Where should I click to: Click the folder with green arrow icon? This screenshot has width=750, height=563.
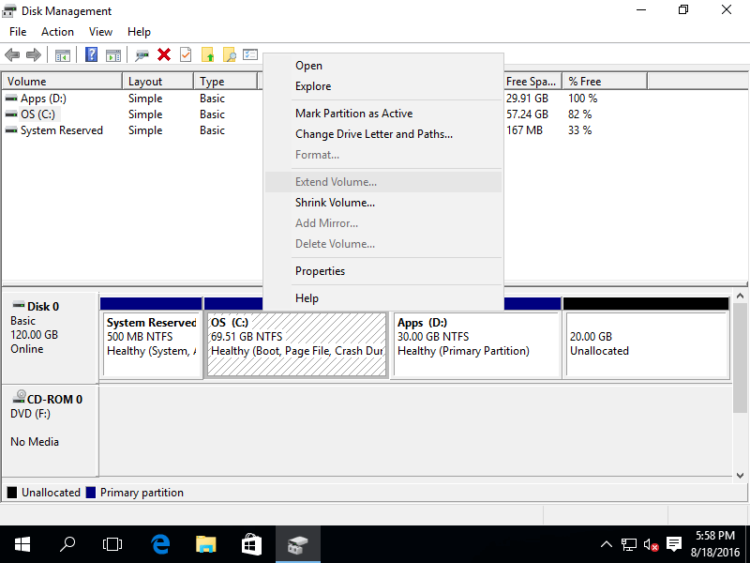(208, 55)
